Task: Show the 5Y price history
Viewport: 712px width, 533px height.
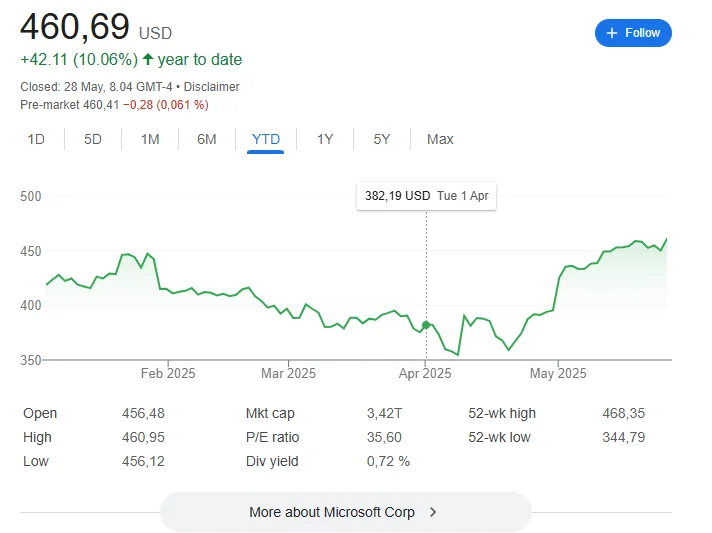Action: pyautogui.click(x=382, y=139)
